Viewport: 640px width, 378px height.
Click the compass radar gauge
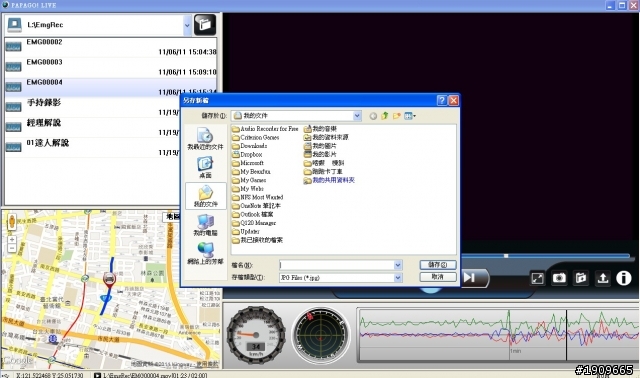tap(321, 336)
